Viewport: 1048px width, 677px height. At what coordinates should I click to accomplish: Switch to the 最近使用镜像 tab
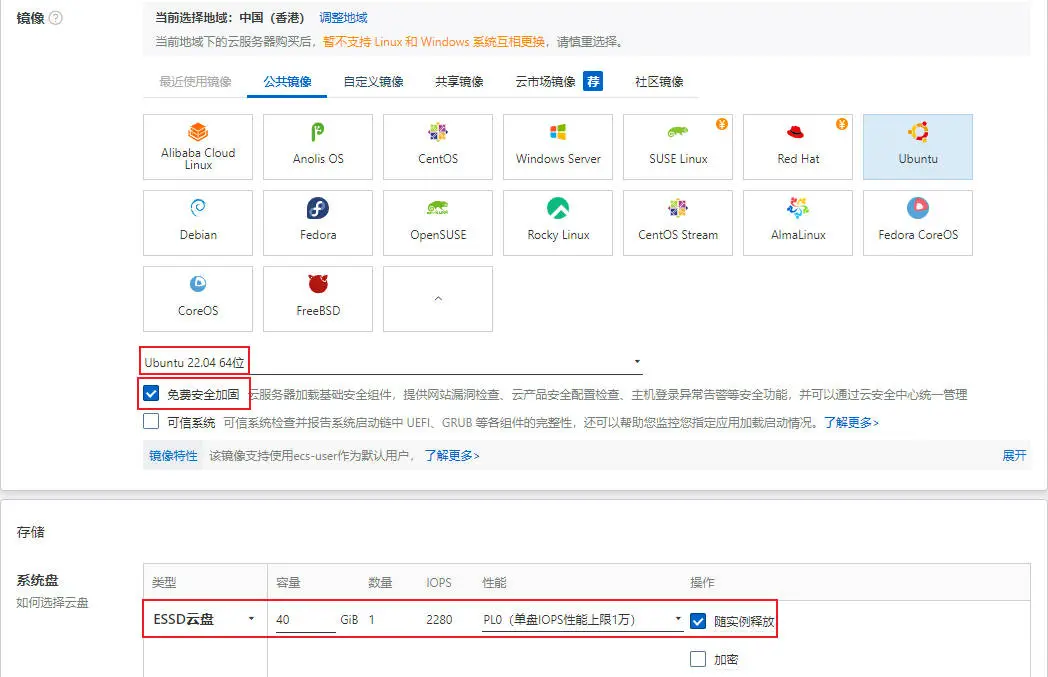tap(195, 82)
